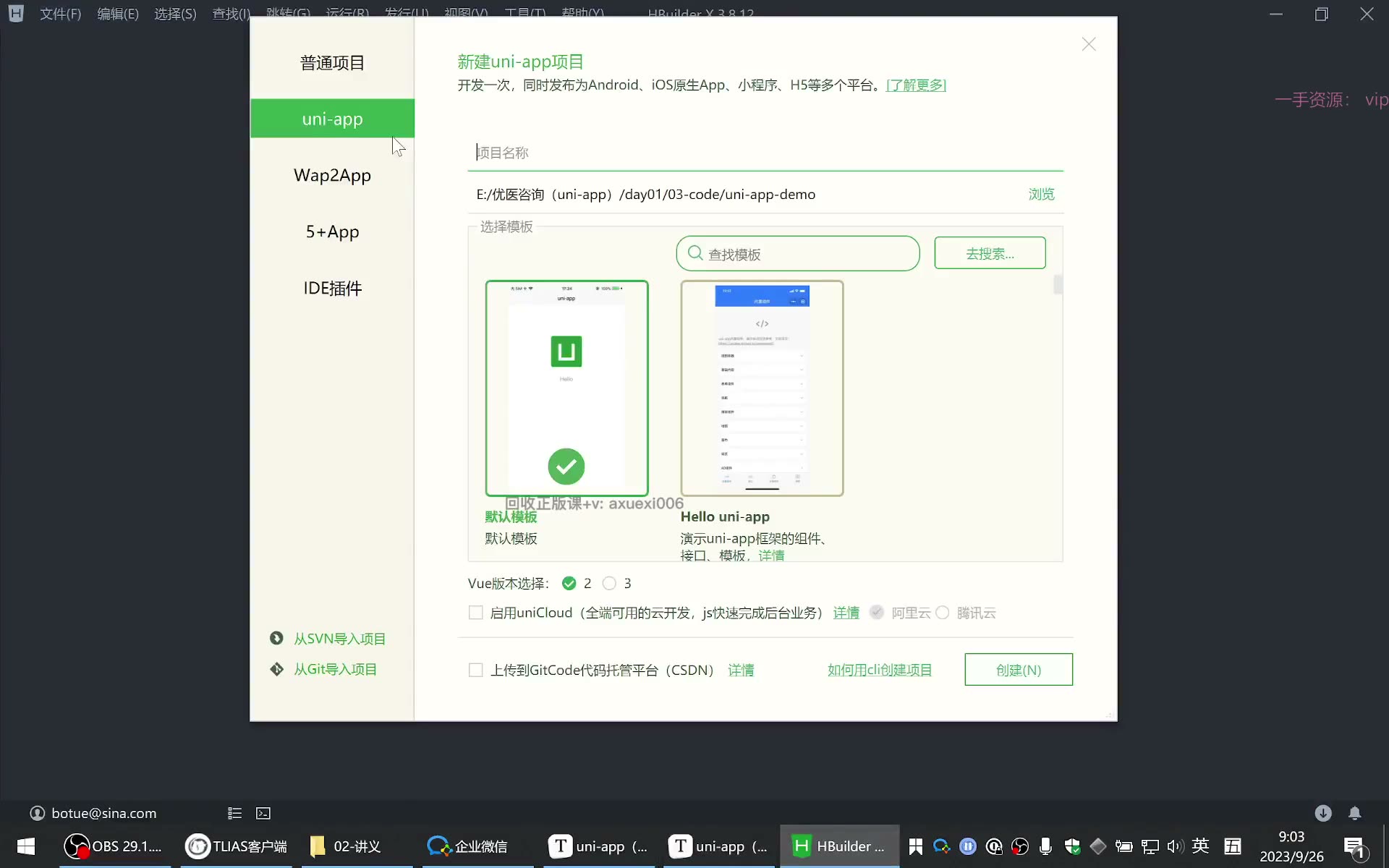Open 详情 link next to uniCloud option
Image resolution: width=1389 pixels, height=868 pixels.
846,613
